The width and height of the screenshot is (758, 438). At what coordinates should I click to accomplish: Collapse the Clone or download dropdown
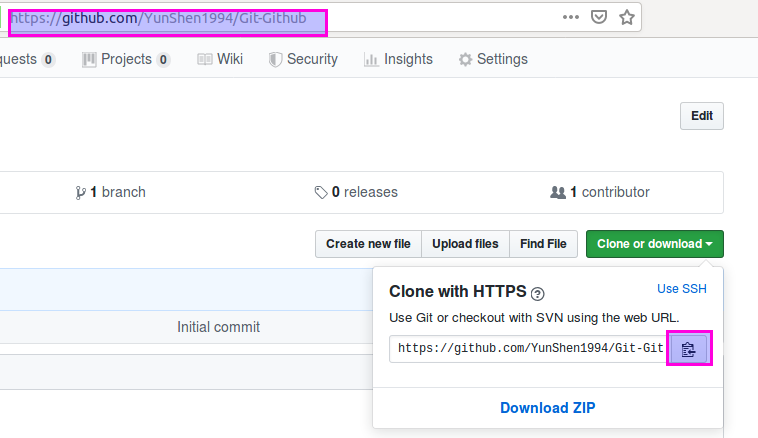click(x=655, y=244)
